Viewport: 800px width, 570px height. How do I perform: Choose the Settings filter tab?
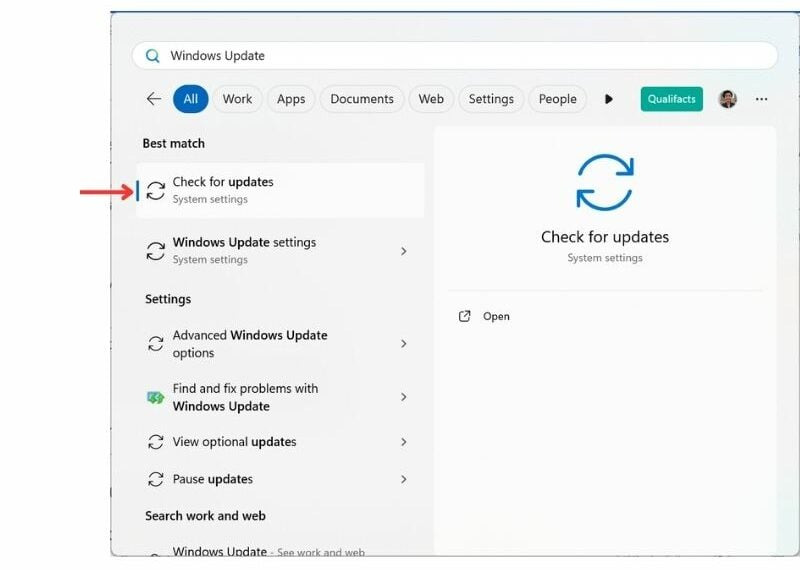(491, 99)
